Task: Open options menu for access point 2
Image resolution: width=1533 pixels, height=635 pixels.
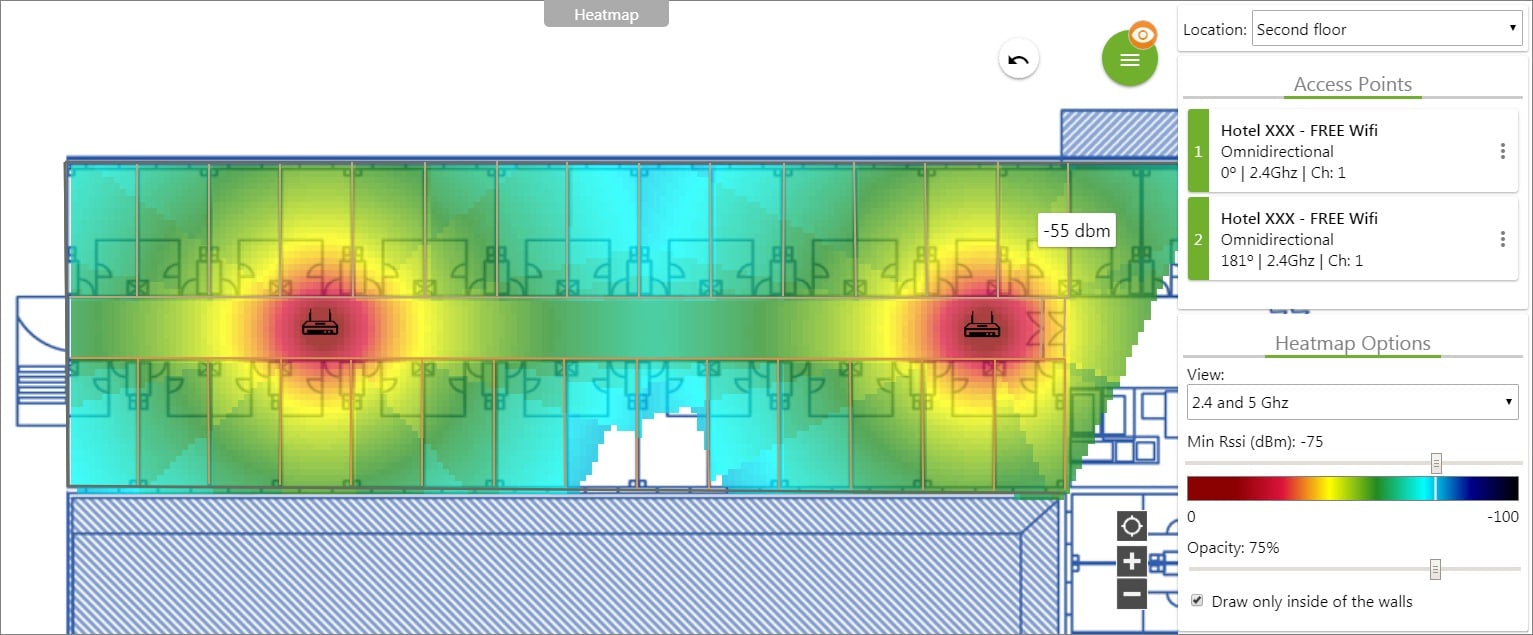Action: tap(1502, 239)
